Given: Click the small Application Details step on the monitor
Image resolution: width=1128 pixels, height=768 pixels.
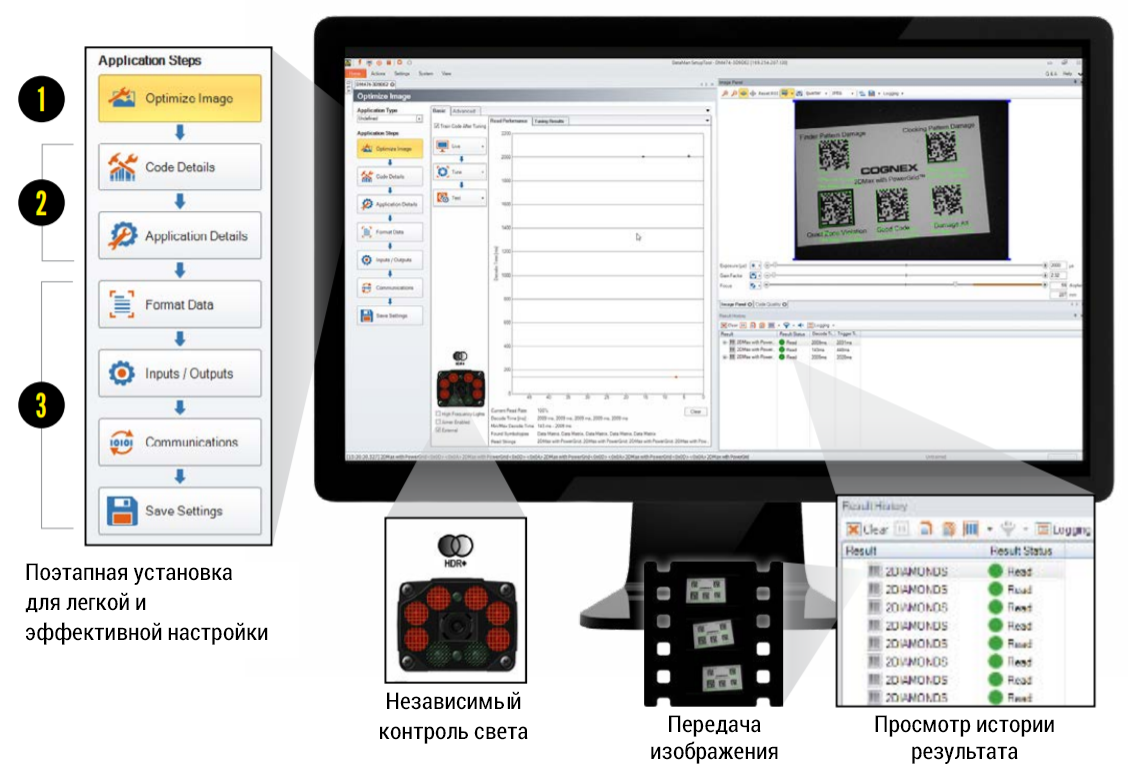Looking at the screenshot, I should [x=390, y=204].
